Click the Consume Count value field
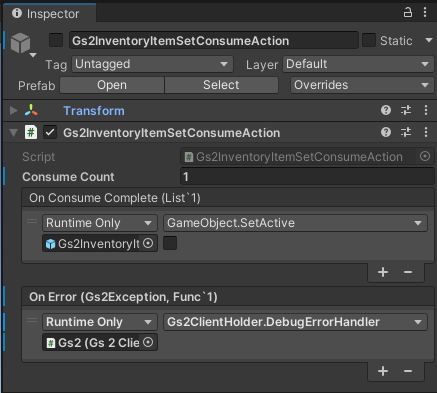The image size is (437, 393). (x=307, y=177)
